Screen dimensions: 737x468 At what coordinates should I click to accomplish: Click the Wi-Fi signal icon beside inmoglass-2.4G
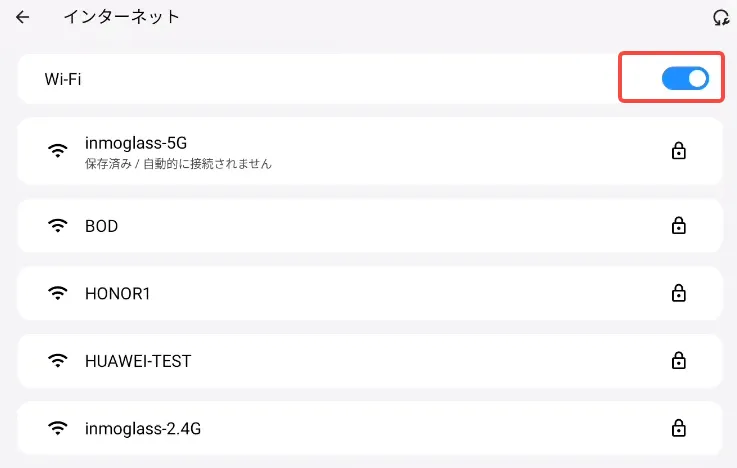coord(58,428)
